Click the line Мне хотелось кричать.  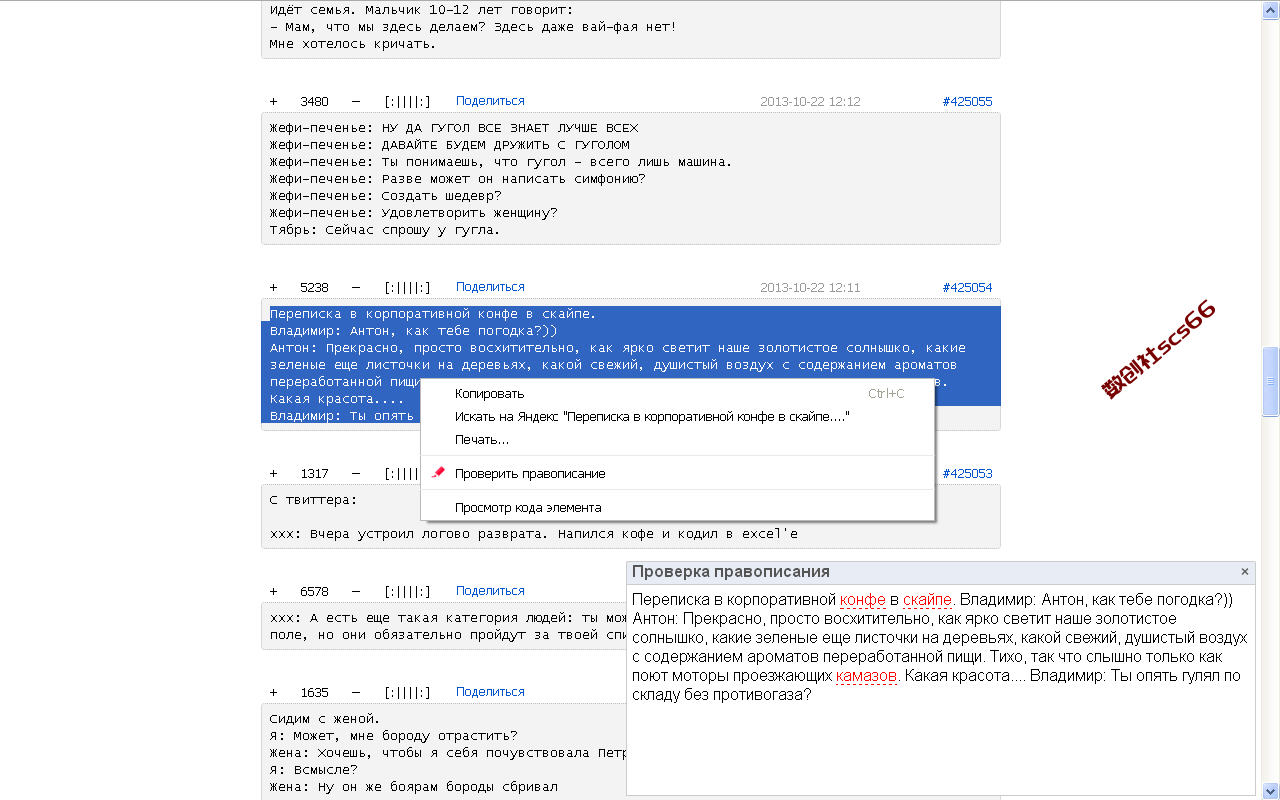(x=353, y=43)
